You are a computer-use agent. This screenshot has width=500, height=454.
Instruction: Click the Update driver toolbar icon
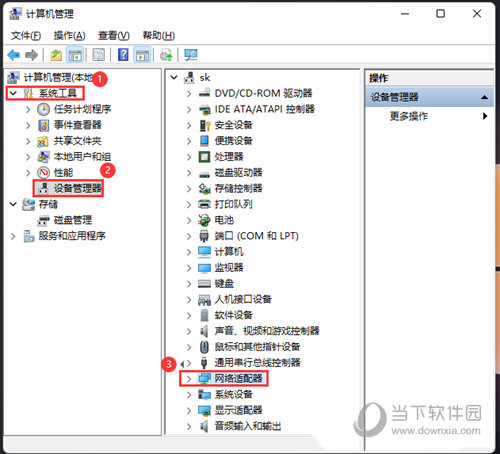(x=166, y=55)
